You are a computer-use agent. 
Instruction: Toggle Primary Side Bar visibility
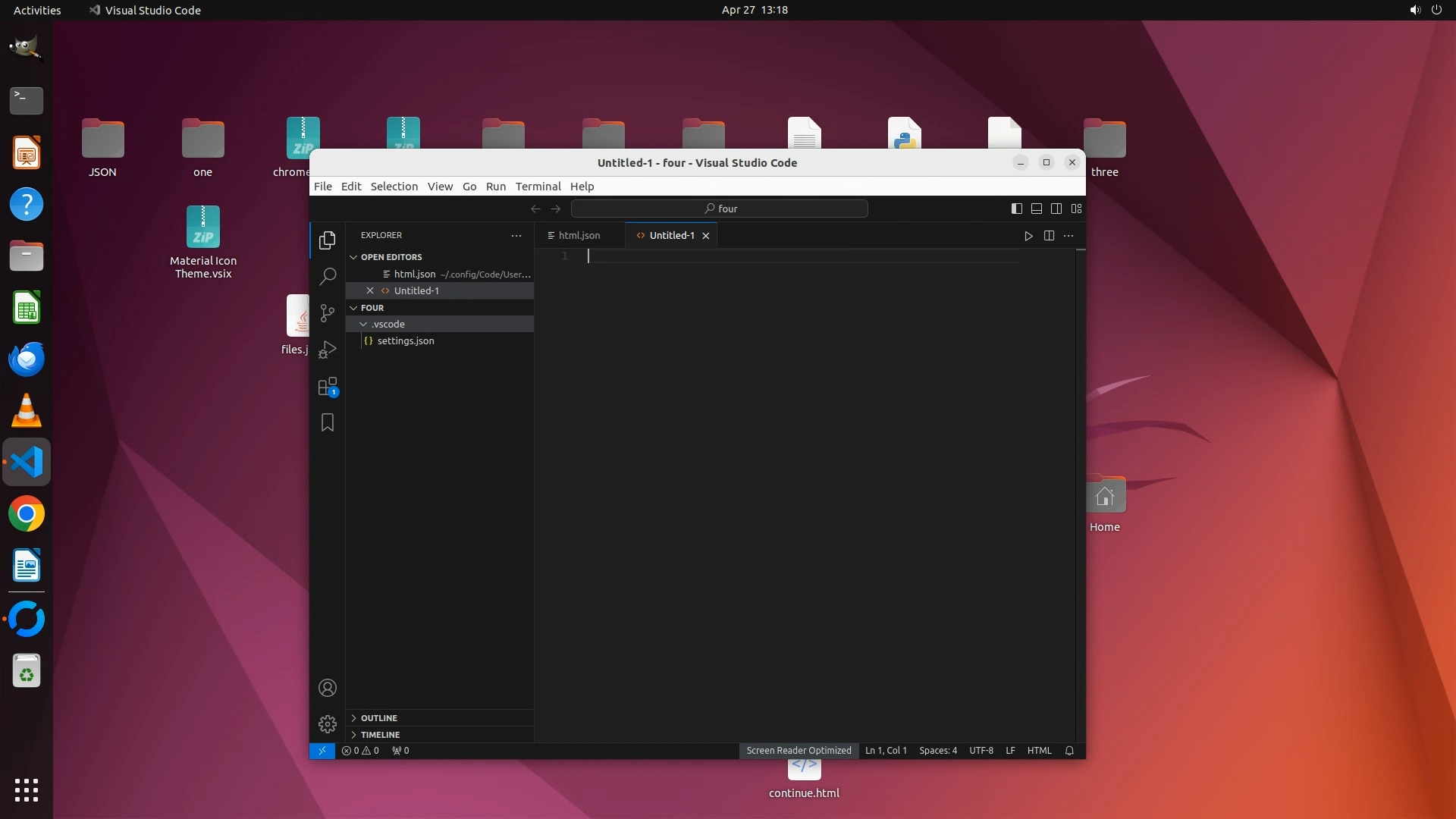point(1017,209)
